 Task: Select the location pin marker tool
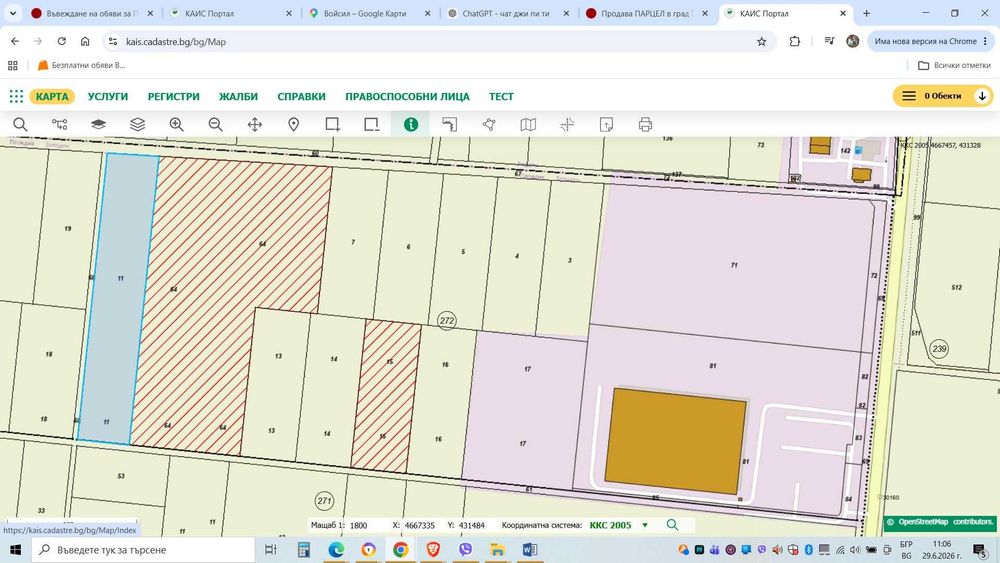pyautogui.click(x=293, y=124)
